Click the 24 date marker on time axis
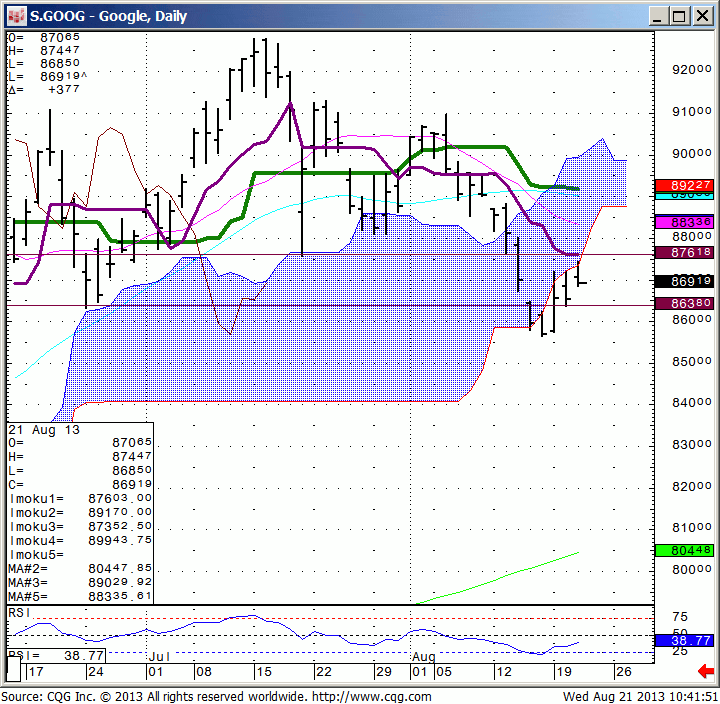 96,672
